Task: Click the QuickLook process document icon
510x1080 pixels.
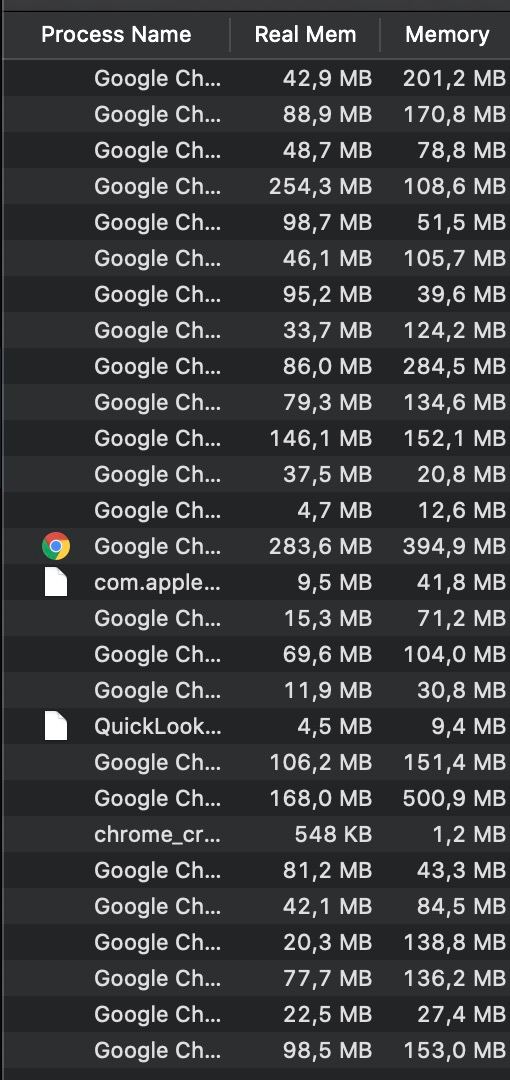Action: (x=56, y=726)
